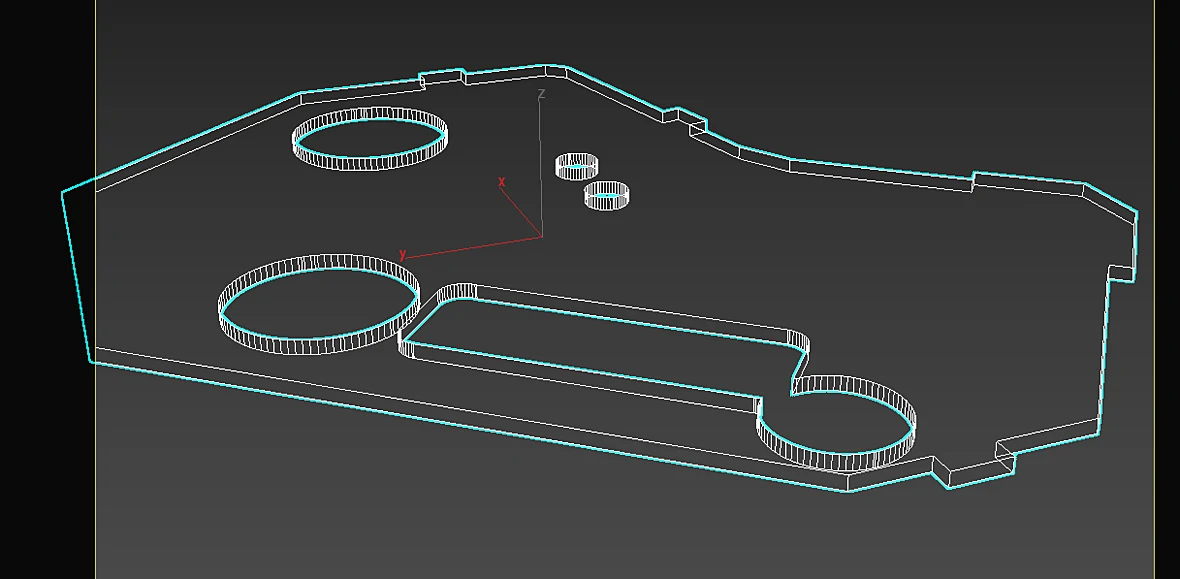Click the far-left corner vertex of the plate

(62, 194)
